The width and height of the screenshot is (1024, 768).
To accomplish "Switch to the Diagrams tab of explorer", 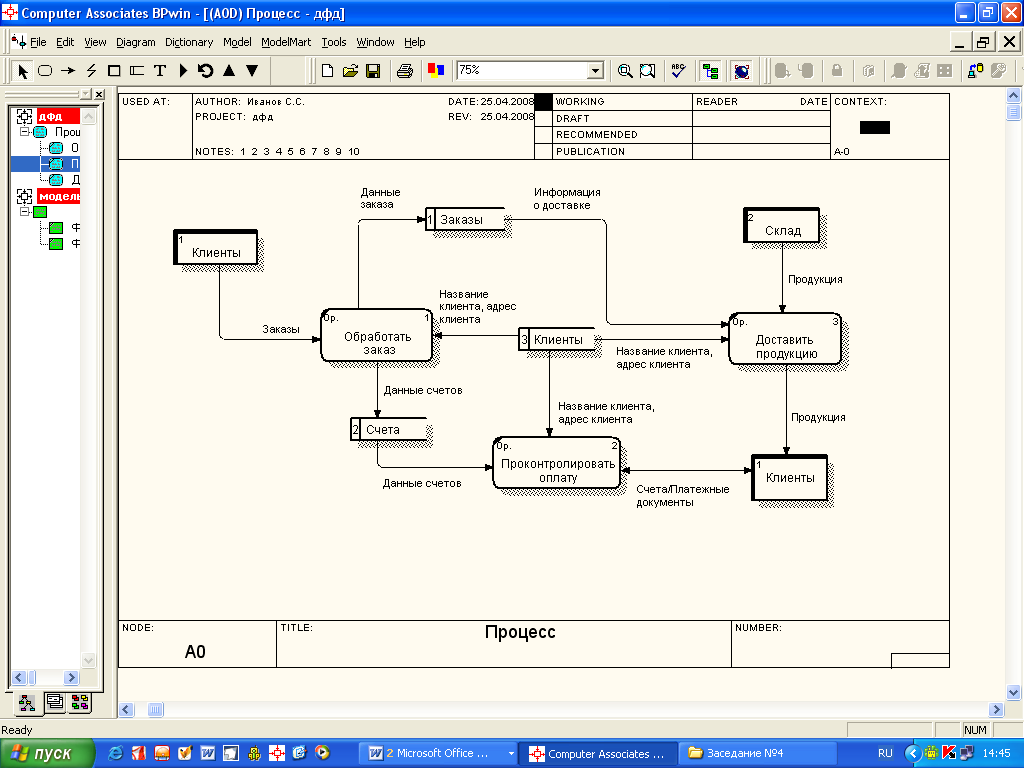I will pos(55,702).
